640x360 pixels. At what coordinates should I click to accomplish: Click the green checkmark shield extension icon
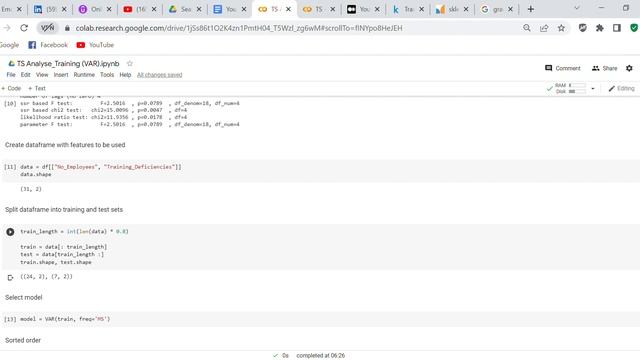pyautogui.click(x=634, y=28)
